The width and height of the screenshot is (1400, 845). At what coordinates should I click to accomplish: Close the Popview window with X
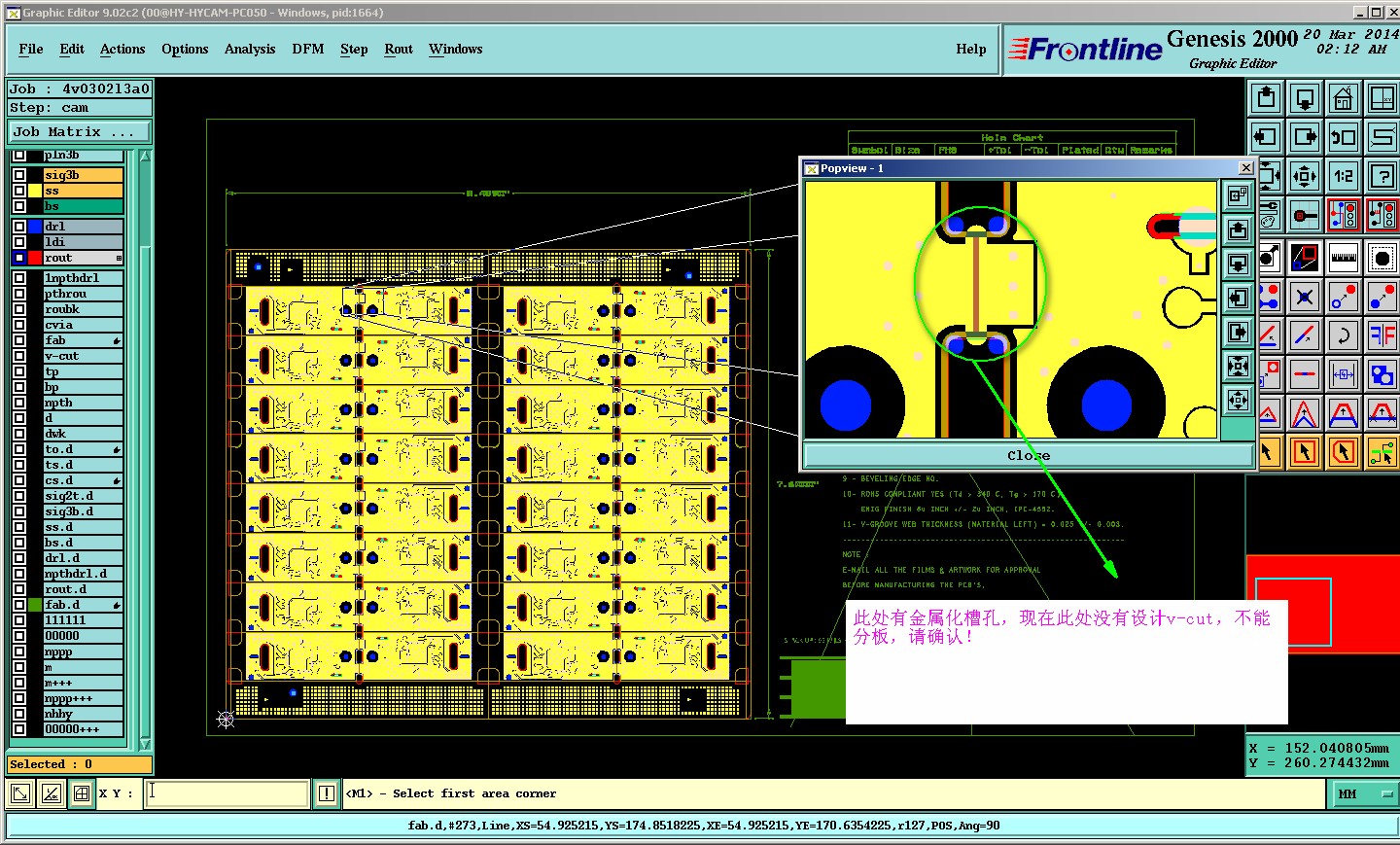tap(1245, 168)
